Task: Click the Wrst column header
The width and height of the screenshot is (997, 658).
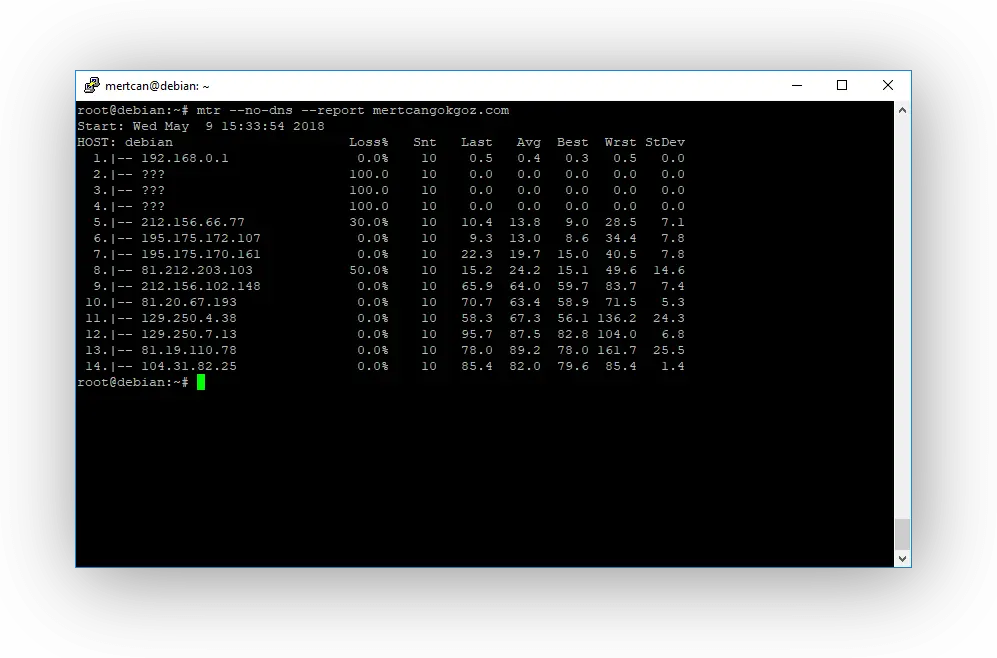Action: (x=620, y=142)
